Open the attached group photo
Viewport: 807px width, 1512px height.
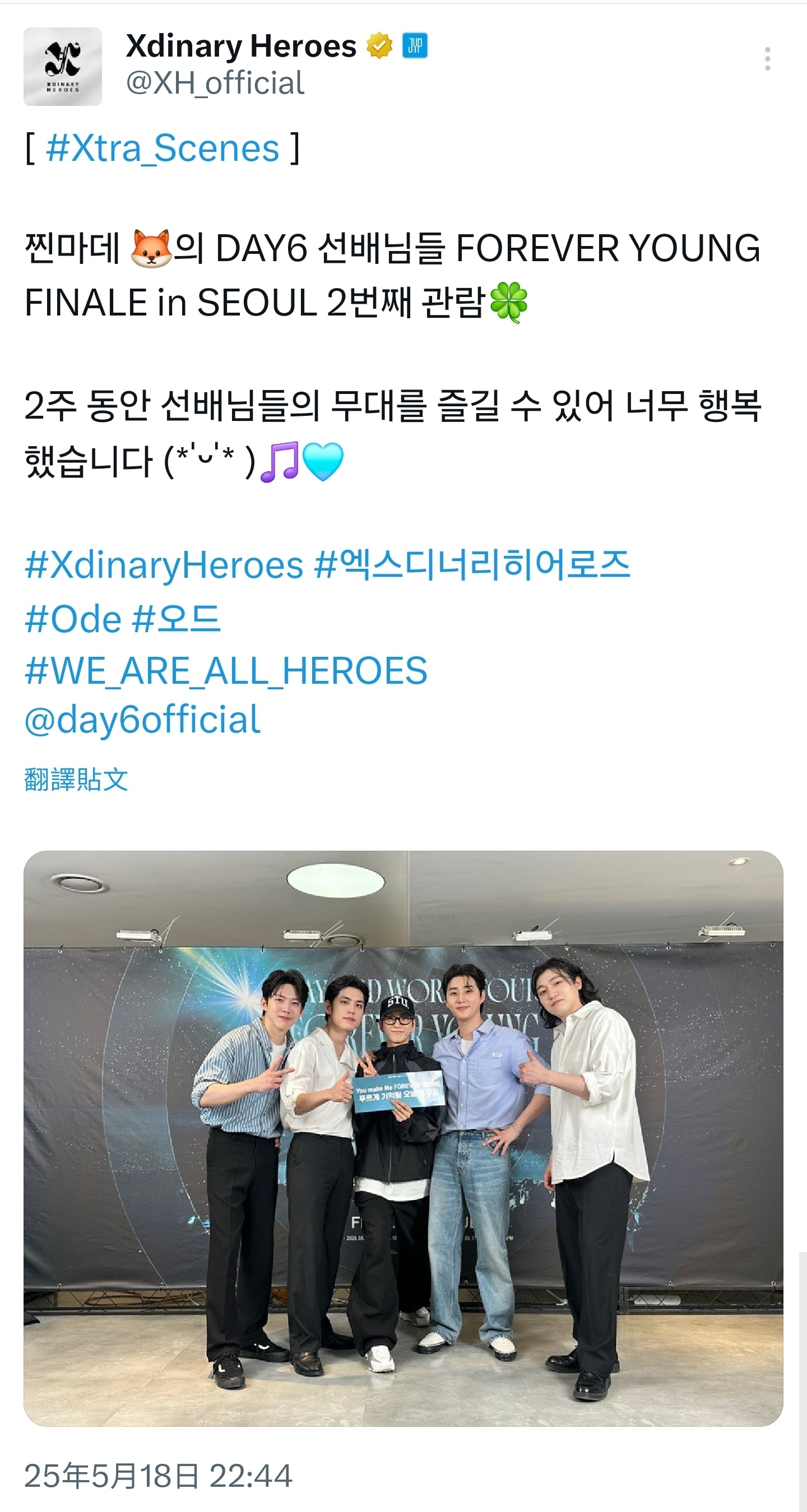[403, 1139]
